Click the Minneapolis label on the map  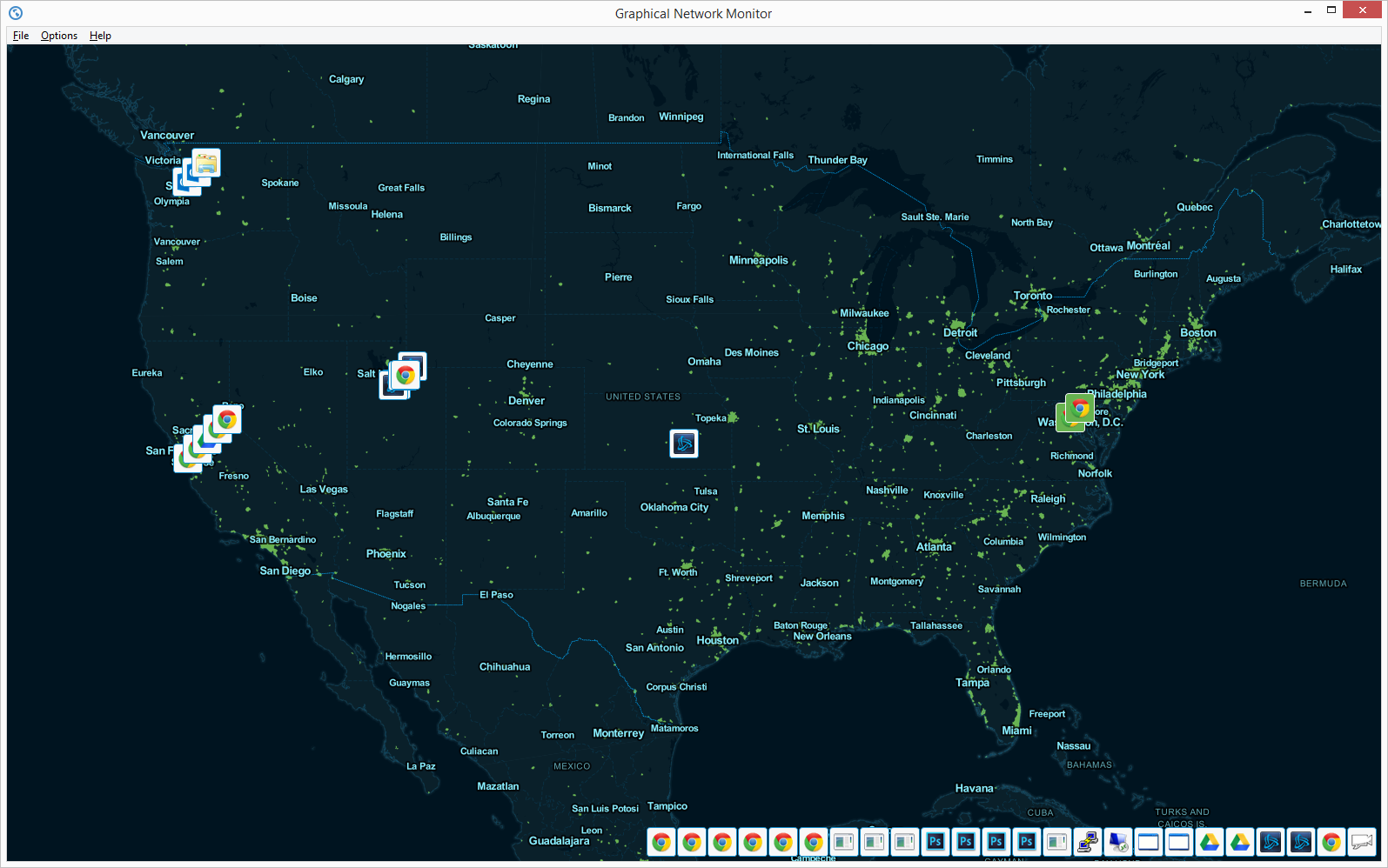point(759,260)
